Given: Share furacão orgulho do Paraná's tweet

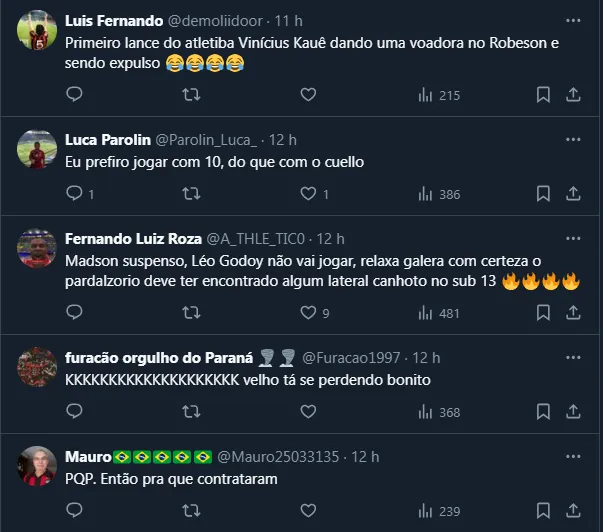Looking at the screenshot, I should (x=573, y=412).
